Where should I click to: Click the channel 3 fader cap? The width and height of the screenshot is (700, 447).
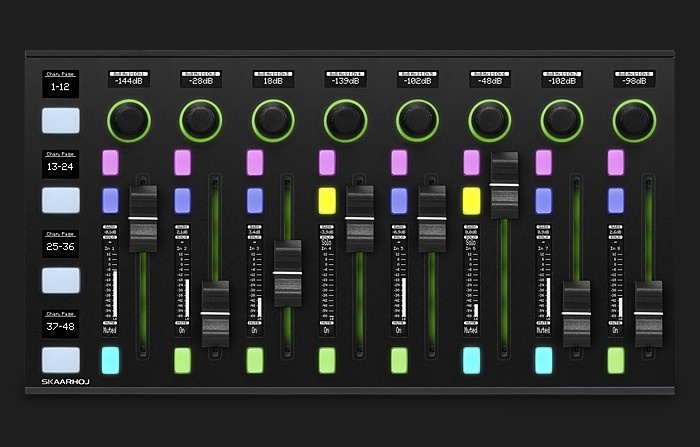click(288, 272)
